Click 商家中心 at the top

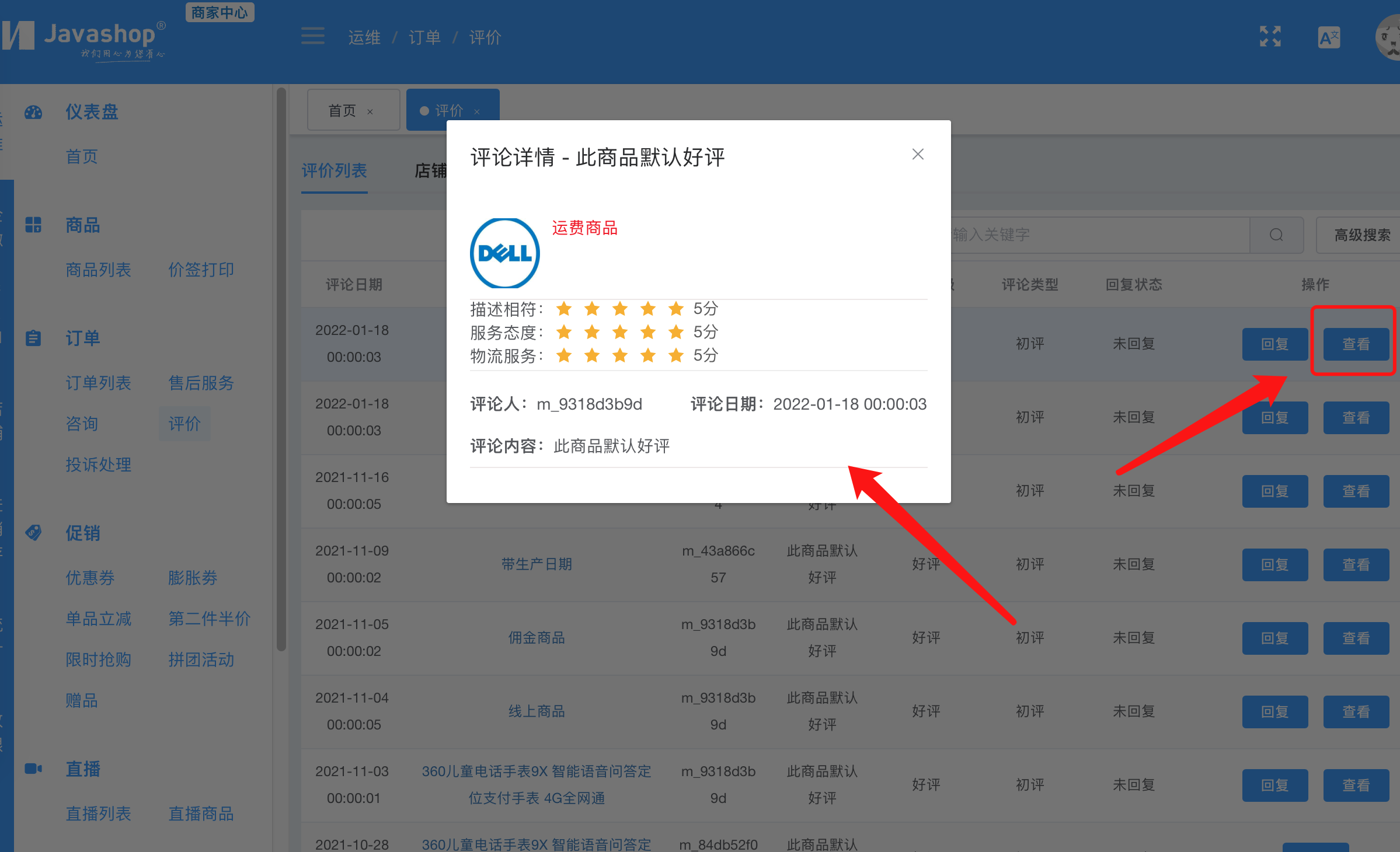click(x=220, y=12)
